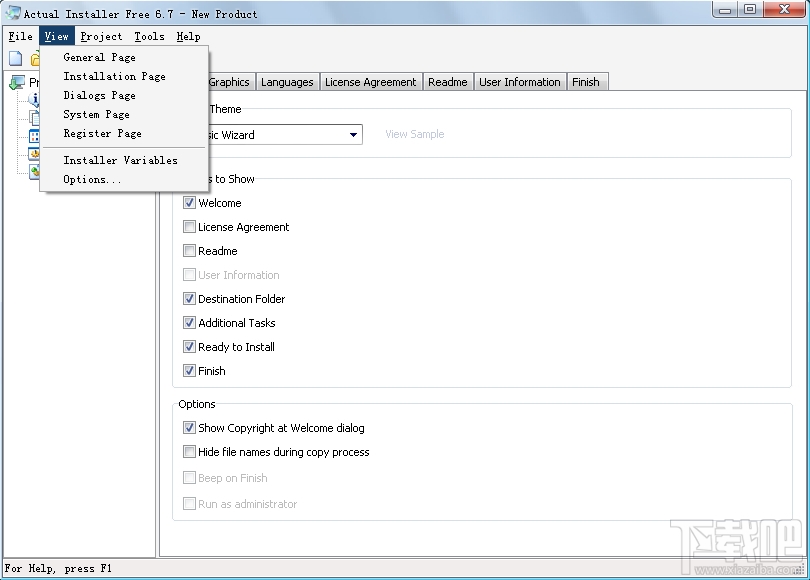Select the Project root computer icon in sidebar
Viewport: 810px width, 580px height.
click(18, 81)
